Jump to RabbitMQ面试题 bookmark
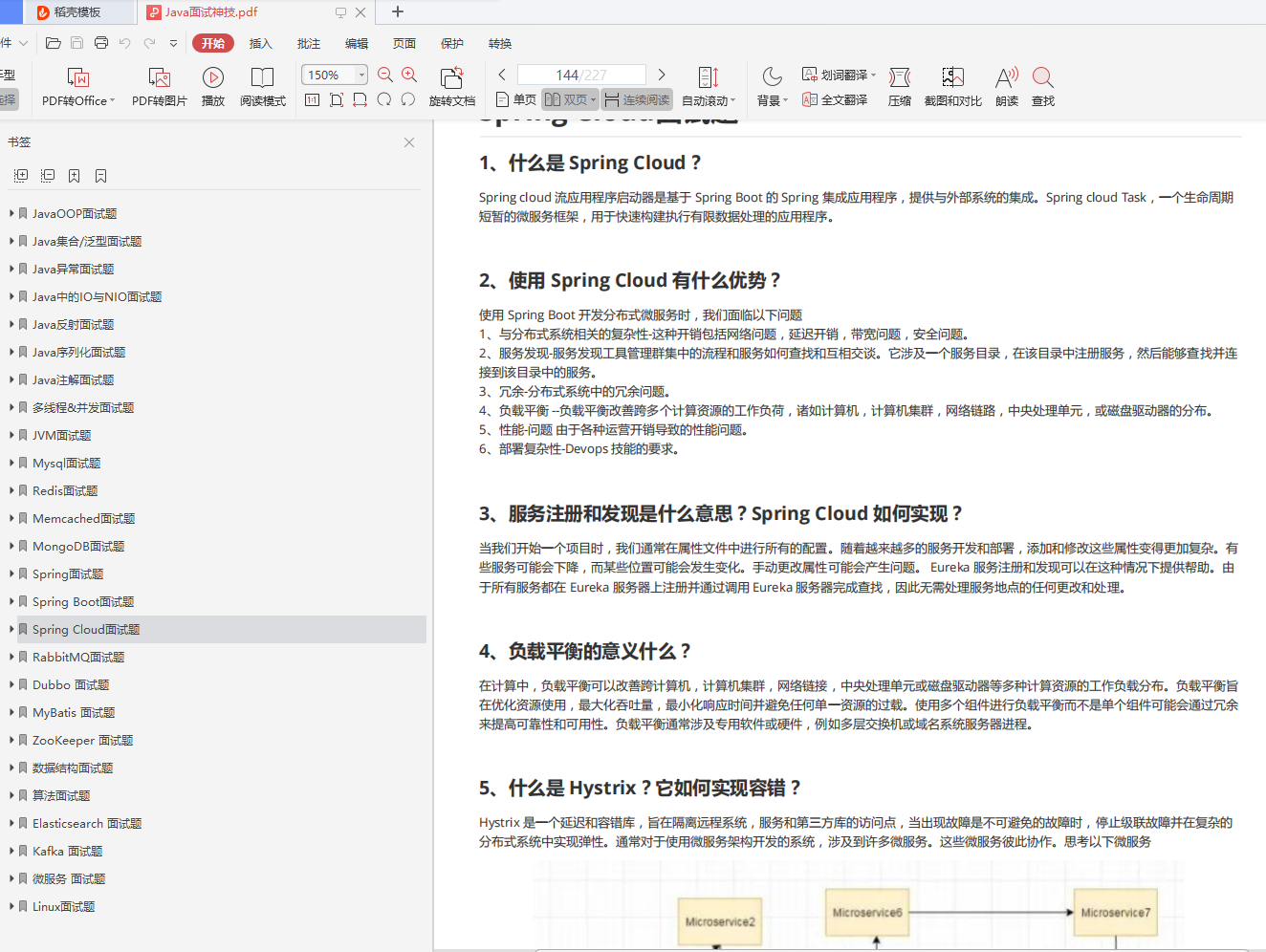The width and height of the screenshot is (1266, 952). pyautogui.click(x=78, y=657)
